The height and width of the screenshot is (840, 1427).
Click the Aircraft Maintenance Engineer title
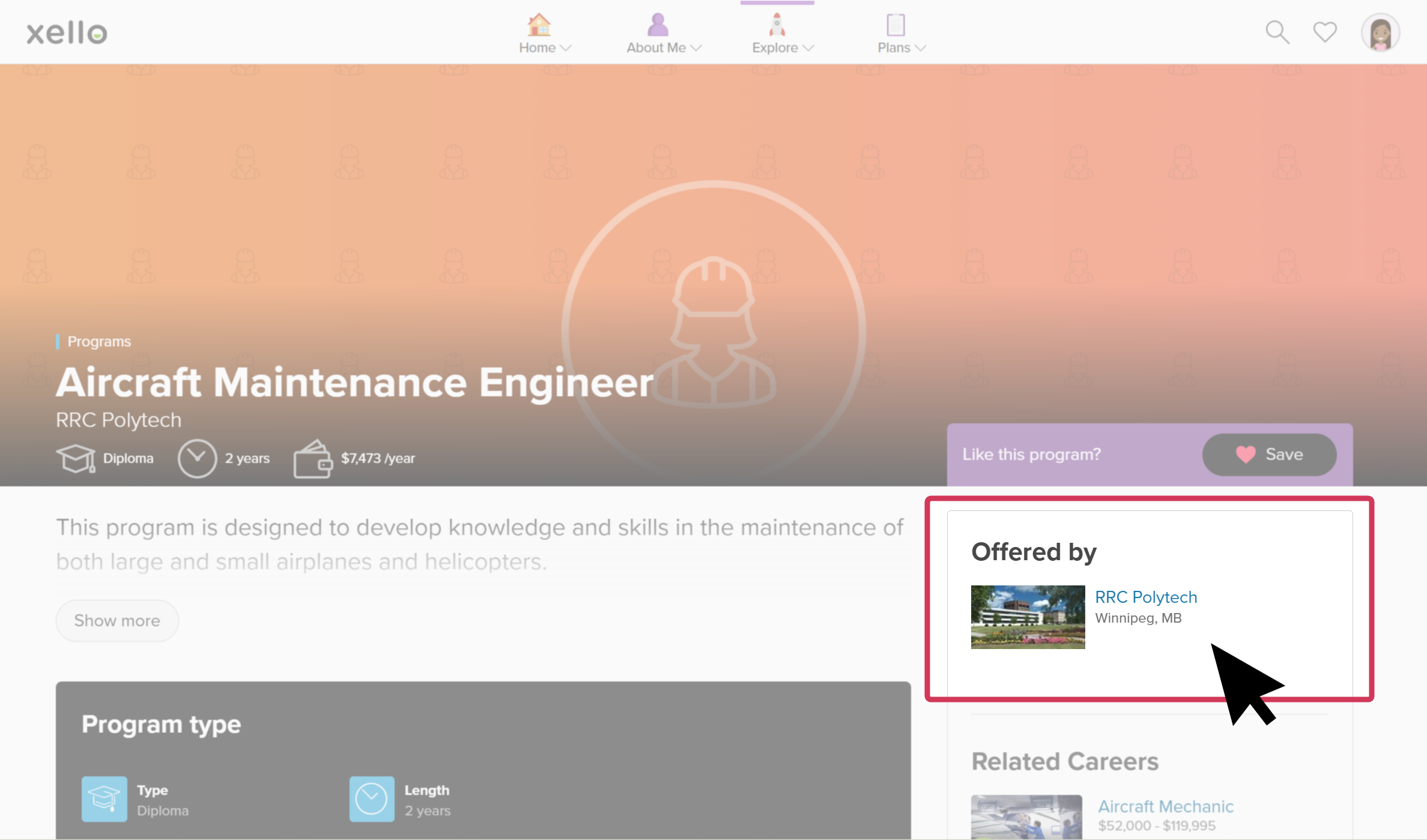pos(354,382)
